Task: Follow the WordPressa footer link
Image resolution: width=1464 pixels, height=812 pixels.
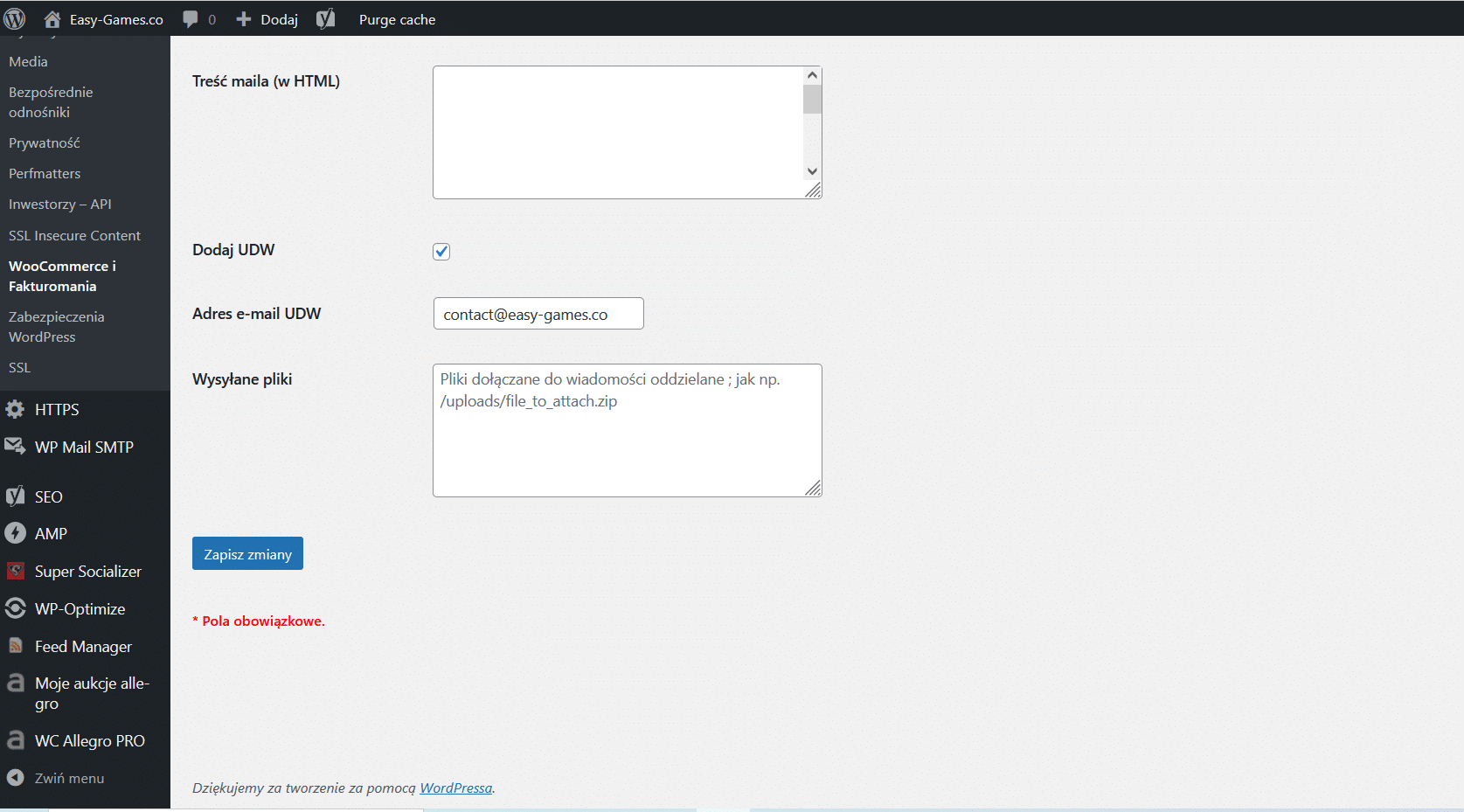Action: [455, 788]
